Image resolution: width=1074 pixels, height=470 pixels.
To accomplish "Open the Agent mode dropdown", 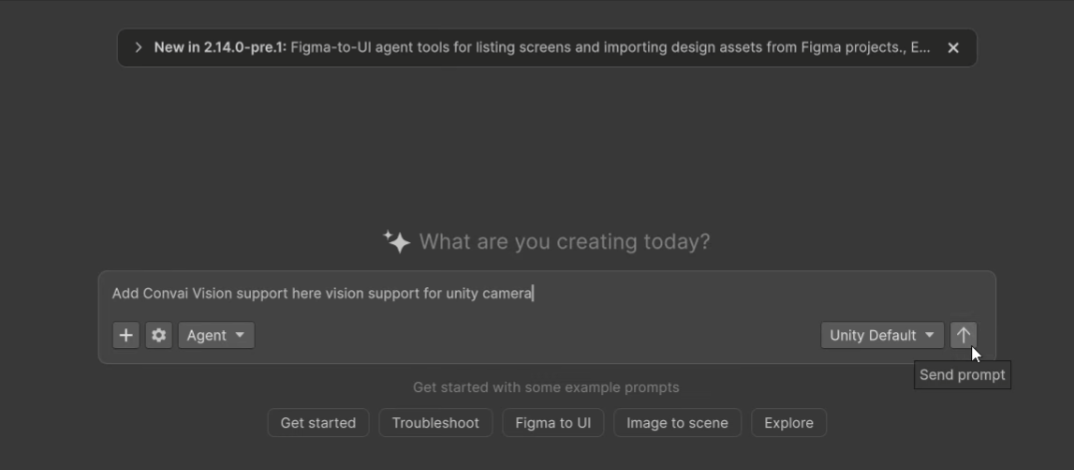I will pos(216,335).
